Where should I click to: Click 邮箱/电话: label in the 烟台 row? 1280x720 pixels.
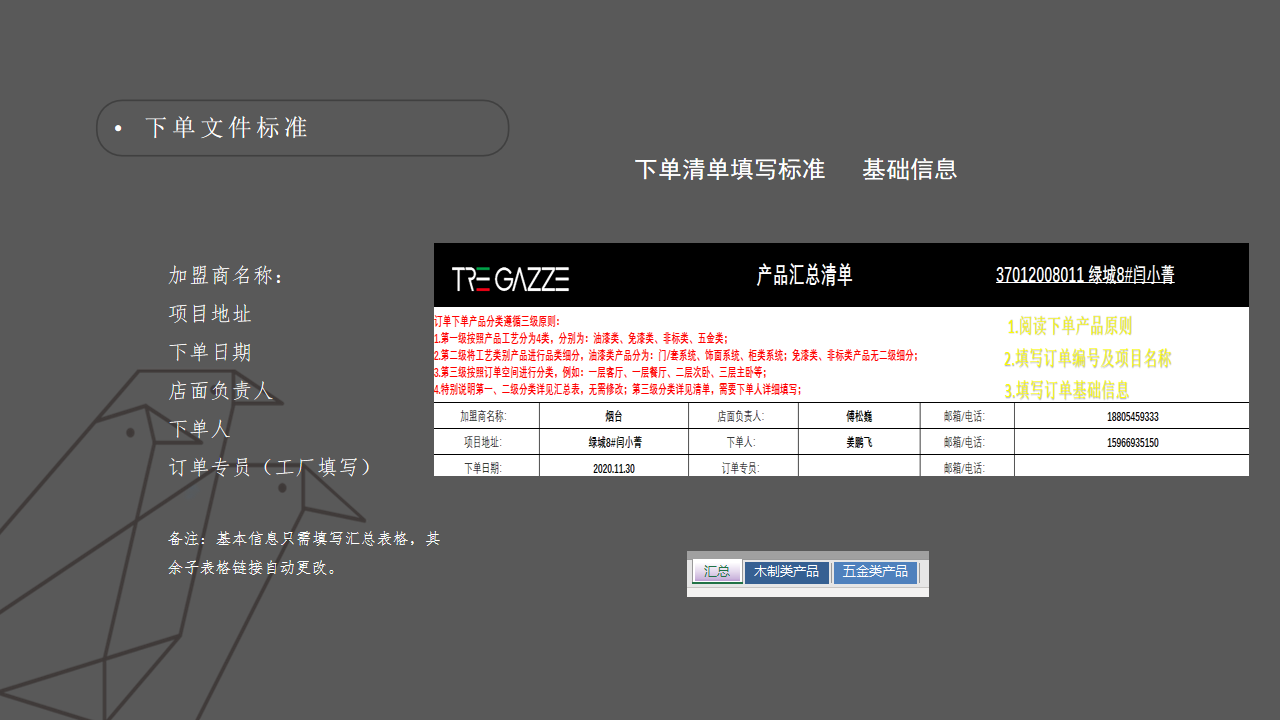[967, 416]
